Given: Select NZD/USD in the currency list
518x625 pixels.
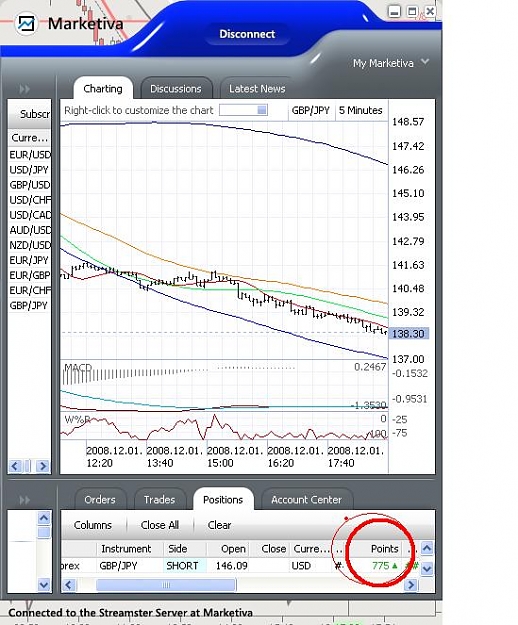Looking at the screenshot, I should click(x=30, y=245).
